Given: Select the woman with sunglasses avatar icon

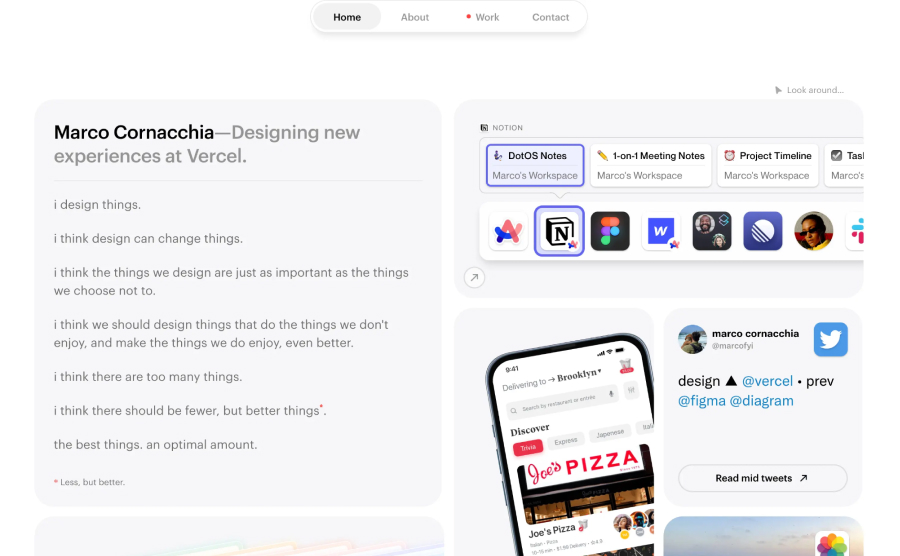Looking at the screenshot, I should click(813, 231).
